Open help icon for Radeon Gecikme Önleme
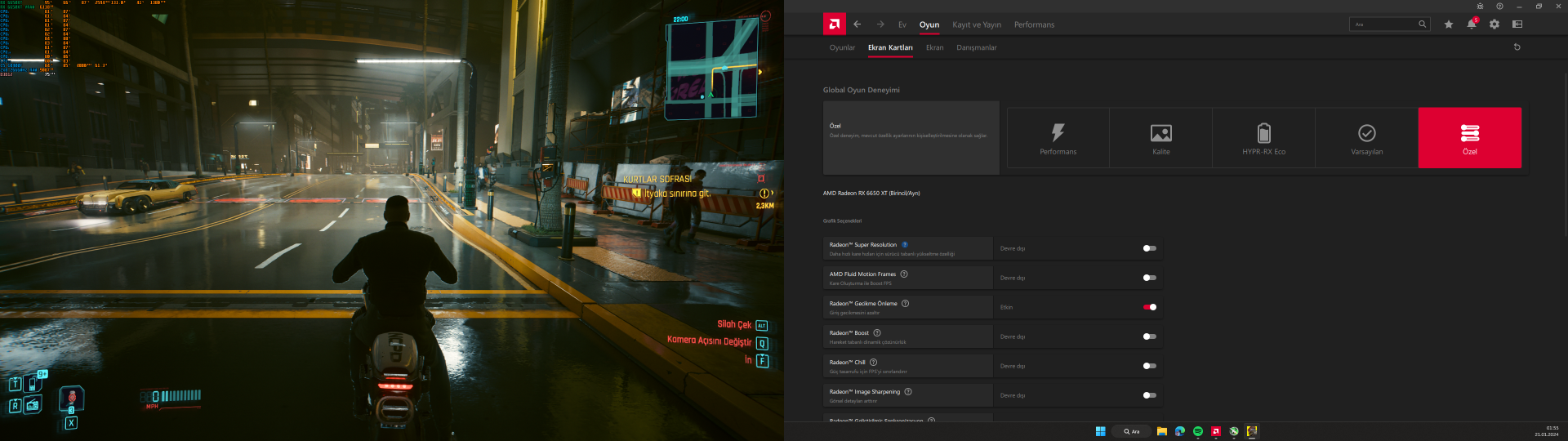 coord(905,304)
